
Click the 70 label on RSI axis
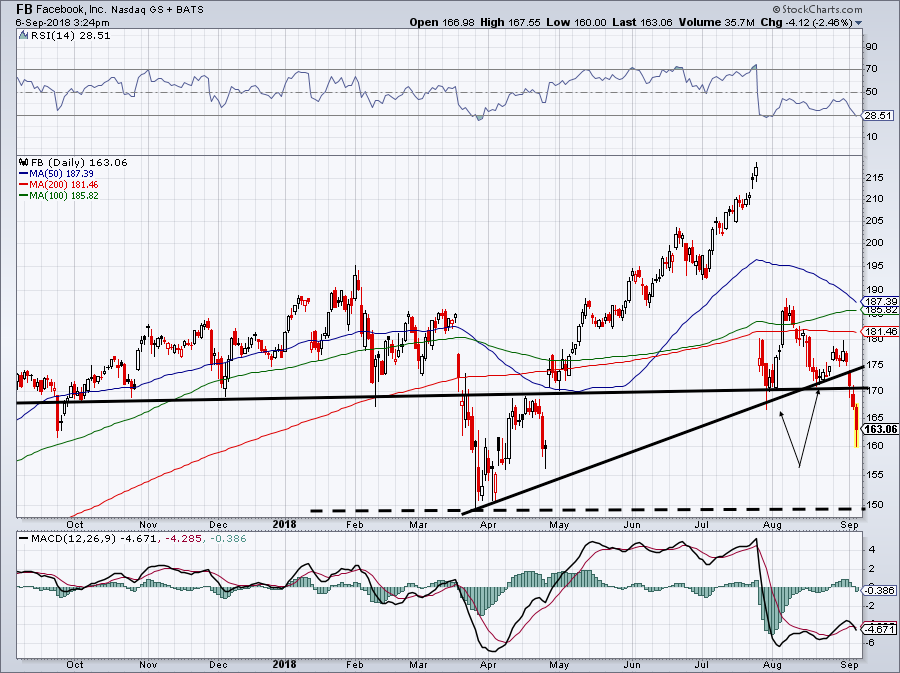pos(871,69)
